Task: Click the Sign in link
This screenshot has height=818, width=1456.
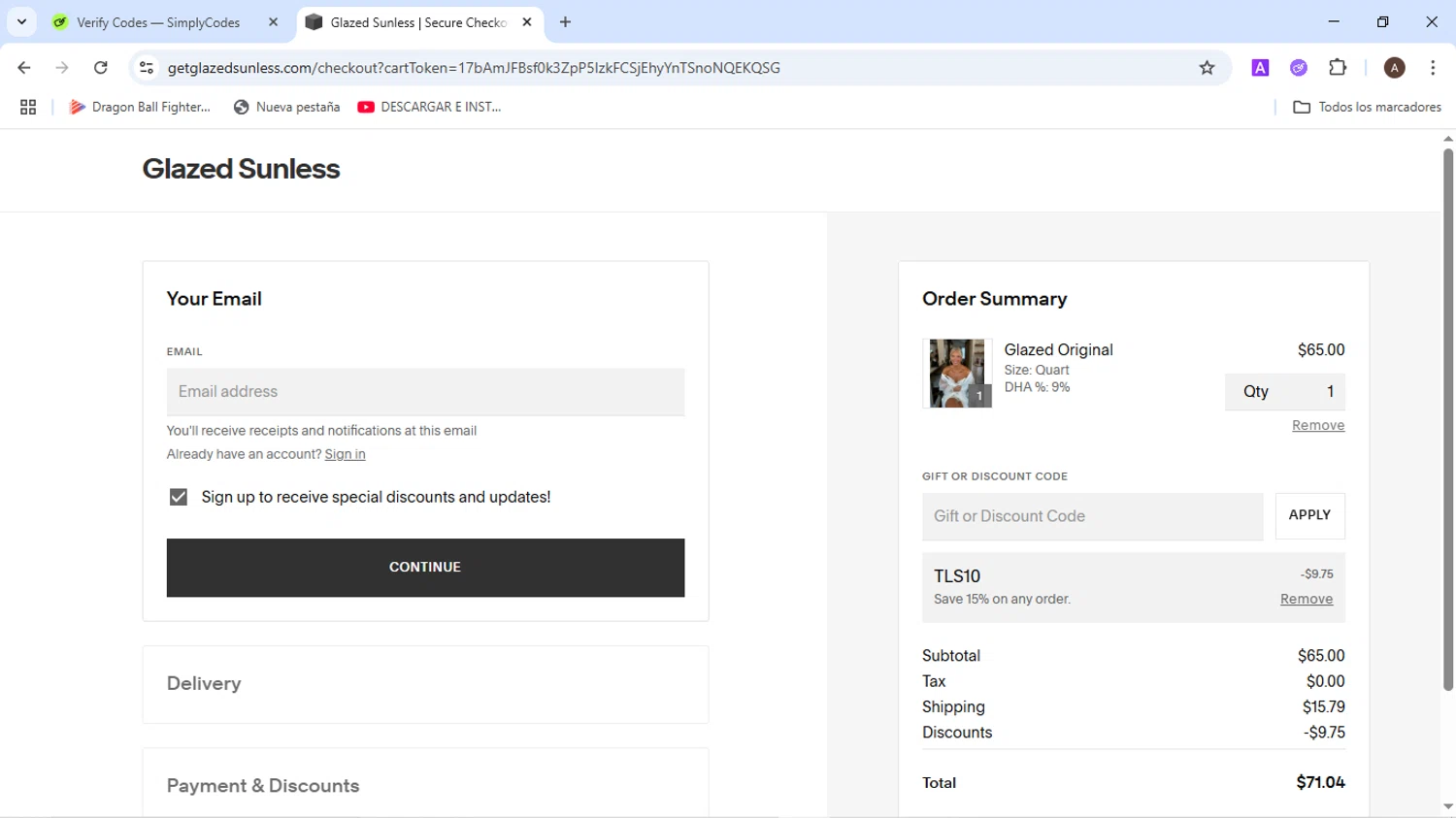Action: click(x=345, y=454)
